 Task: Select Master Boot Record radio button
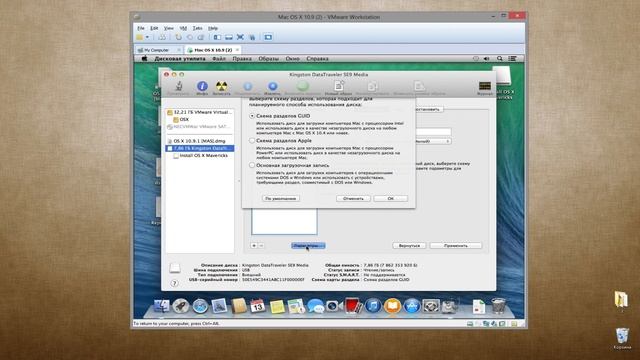click(x=252, y=165)
